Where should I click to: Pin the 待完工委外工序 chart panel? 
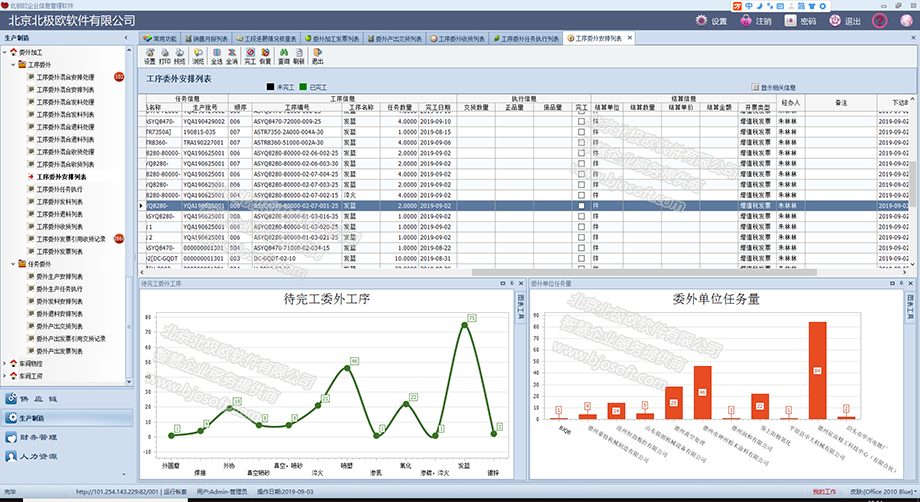512,283
